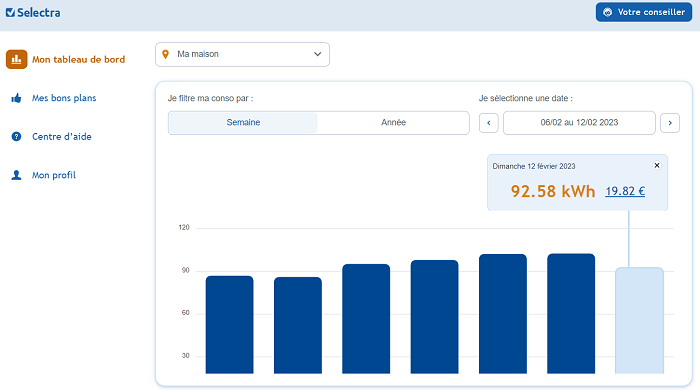Click the thumbs-up icon for bons plans
Viewport: 700px width, 390px height.
tap(17, 98)
